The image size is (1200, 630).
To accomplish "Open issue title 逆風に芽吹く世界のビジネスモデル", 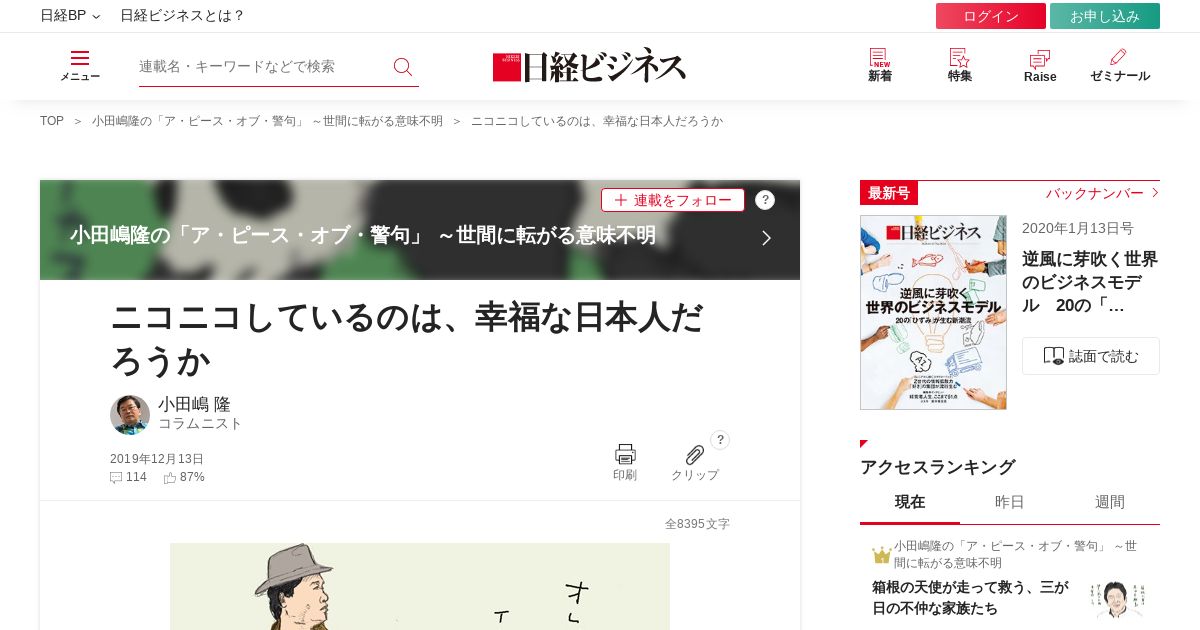I will [x=1090, y=282].
